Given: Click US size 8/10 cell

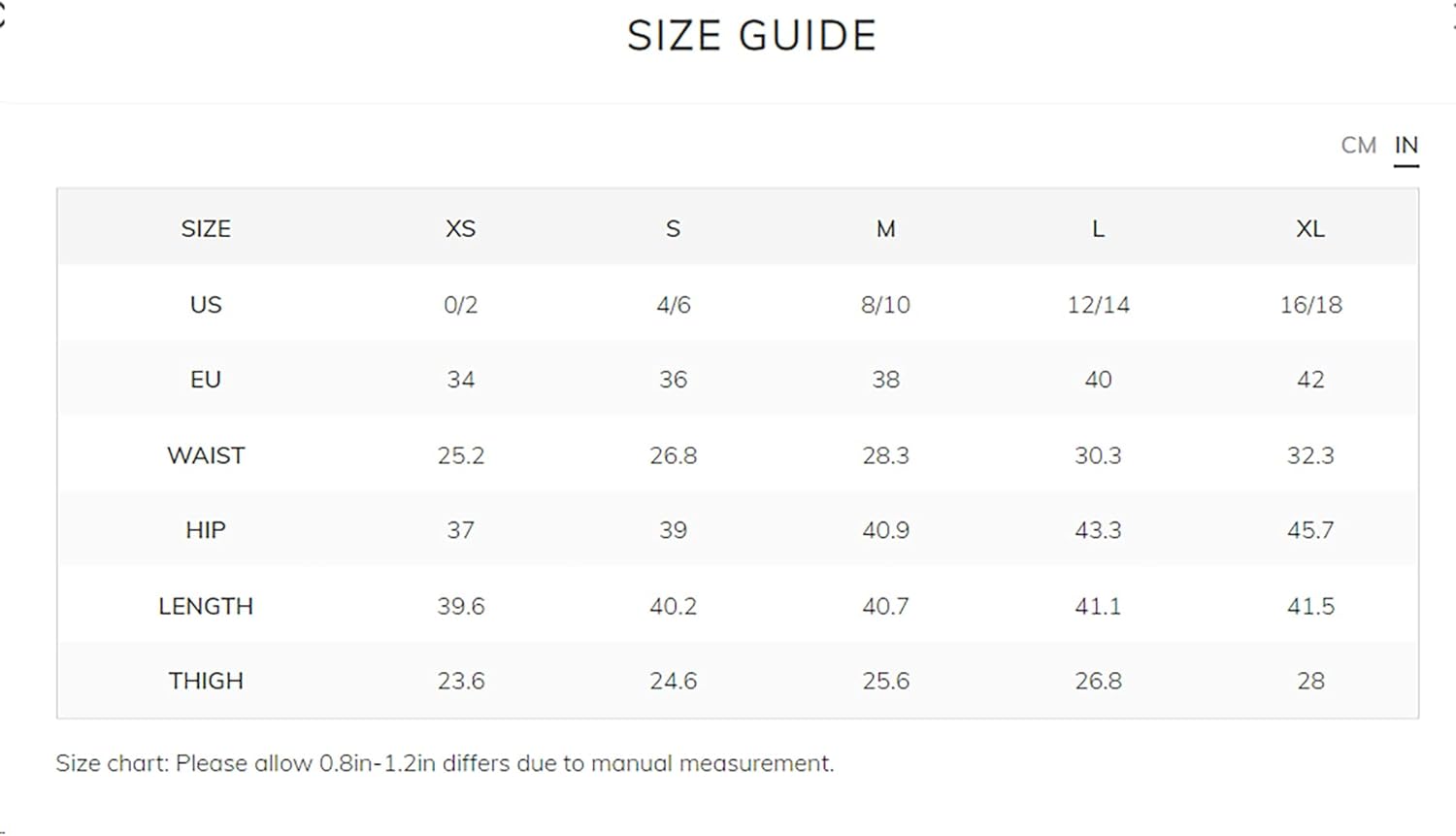Looking at the screenshot, I should click(885, 305).
